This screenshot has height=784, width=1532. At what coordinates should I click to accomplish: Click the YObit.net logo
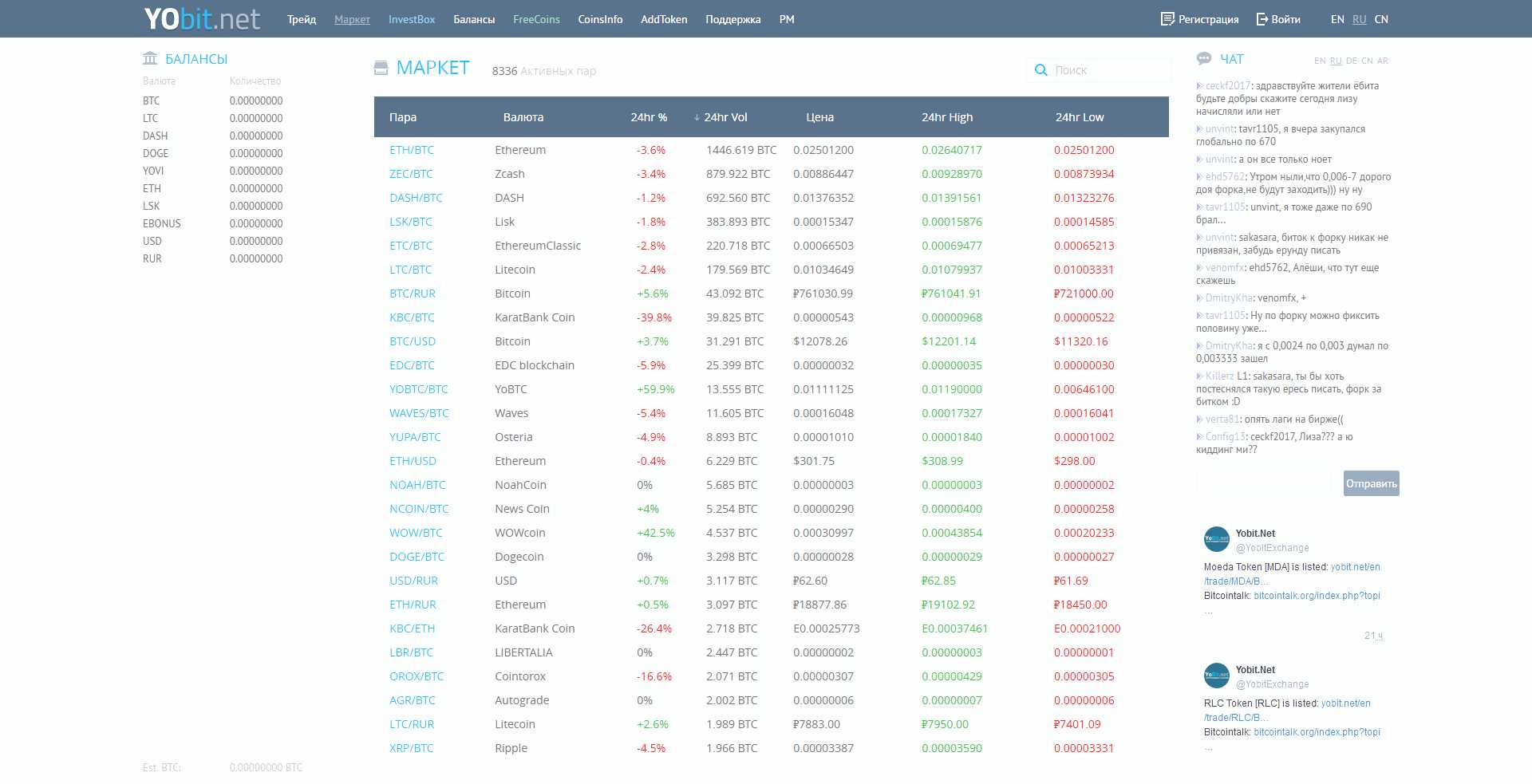pyautogui.click(x=202, y=18)
